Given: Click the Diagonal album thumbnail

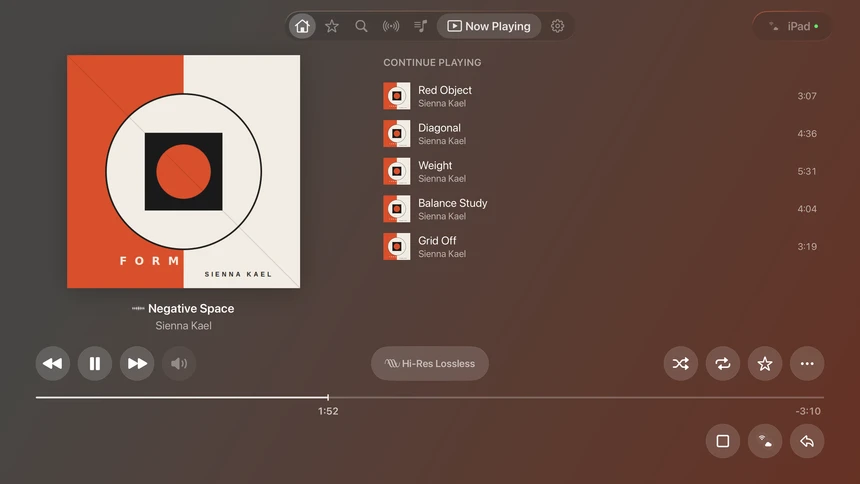Looking at the screenshot, I should [397, 134].
